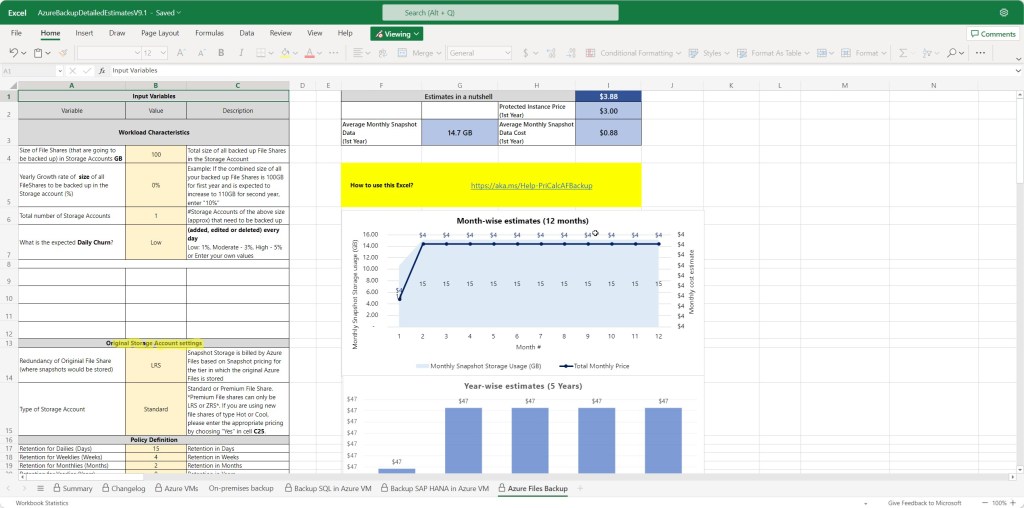
Task: Open the all sheets list icon
Action: (x=41, y=488)
